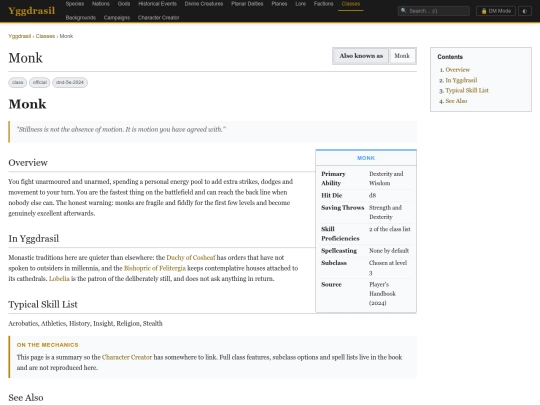Screen dimensions: 540x405
Task: Open the Species nav item
Action: [x=75, y=4]
